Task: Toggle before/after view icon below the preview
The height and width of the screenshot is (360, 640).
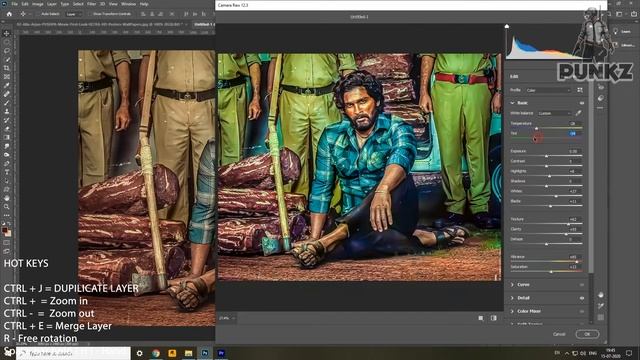Action: click(493, 318)
